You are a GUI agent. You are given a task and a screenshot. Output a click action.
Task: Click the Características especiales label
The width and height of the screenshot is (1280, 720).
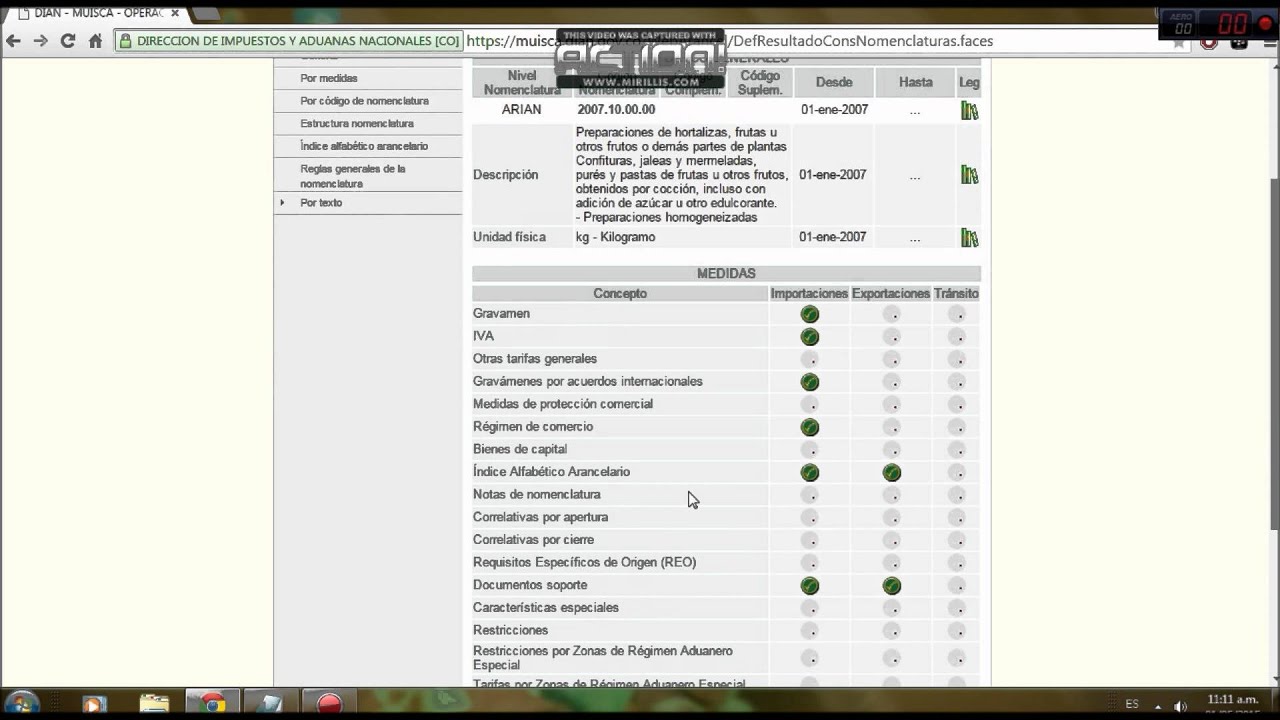point(546,608)
